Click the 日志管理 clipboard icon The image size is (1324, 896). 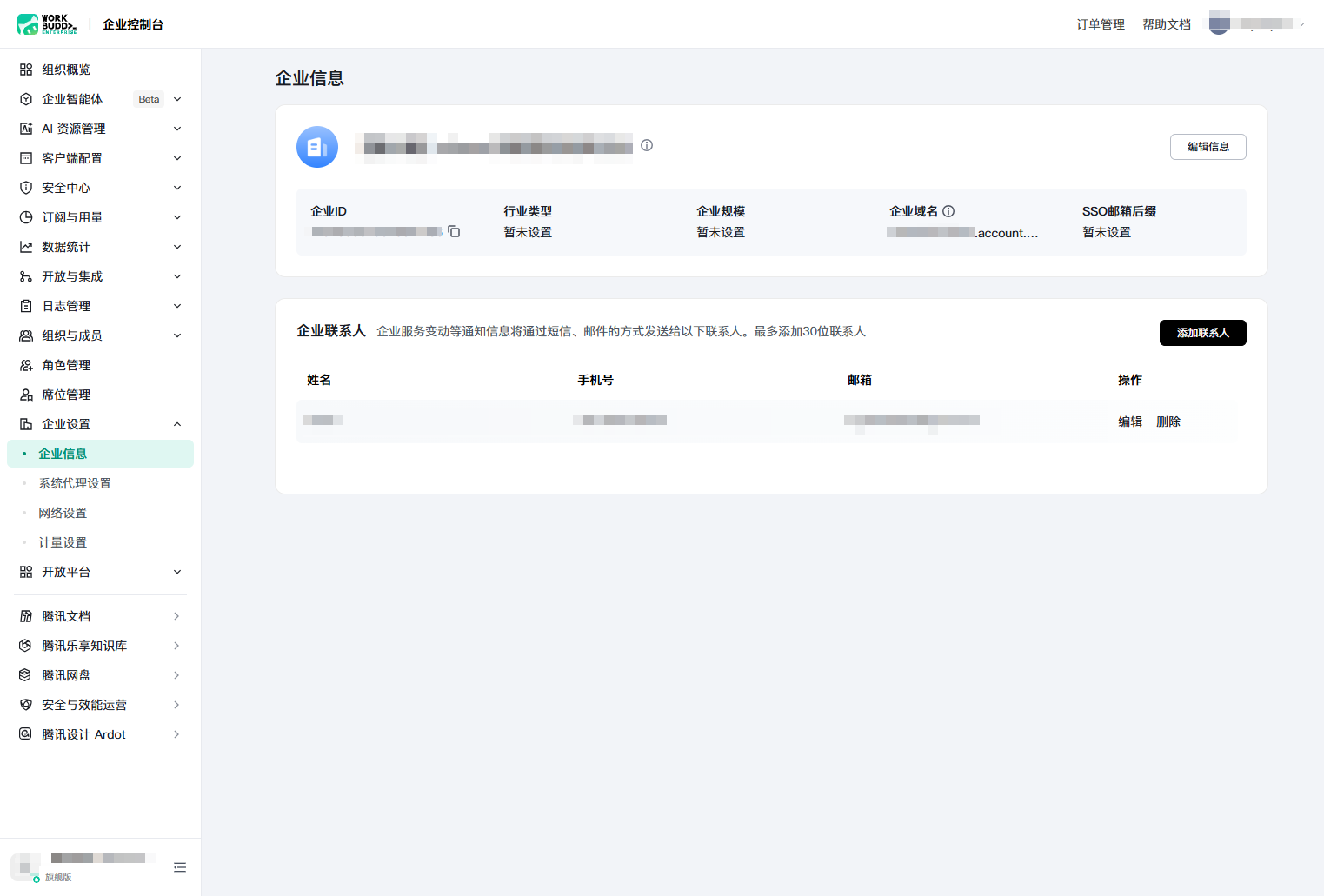26,306
